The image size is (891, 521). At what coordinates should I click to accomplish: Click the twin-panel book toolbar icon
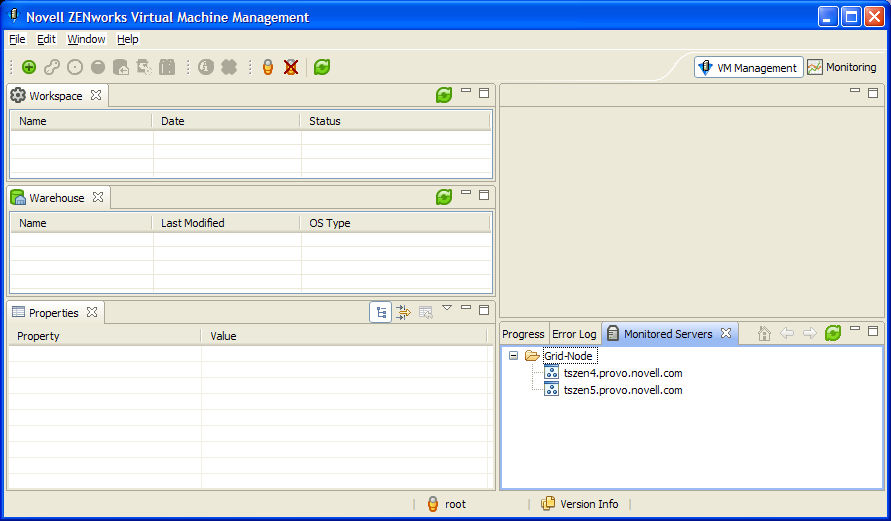point(167,67)
